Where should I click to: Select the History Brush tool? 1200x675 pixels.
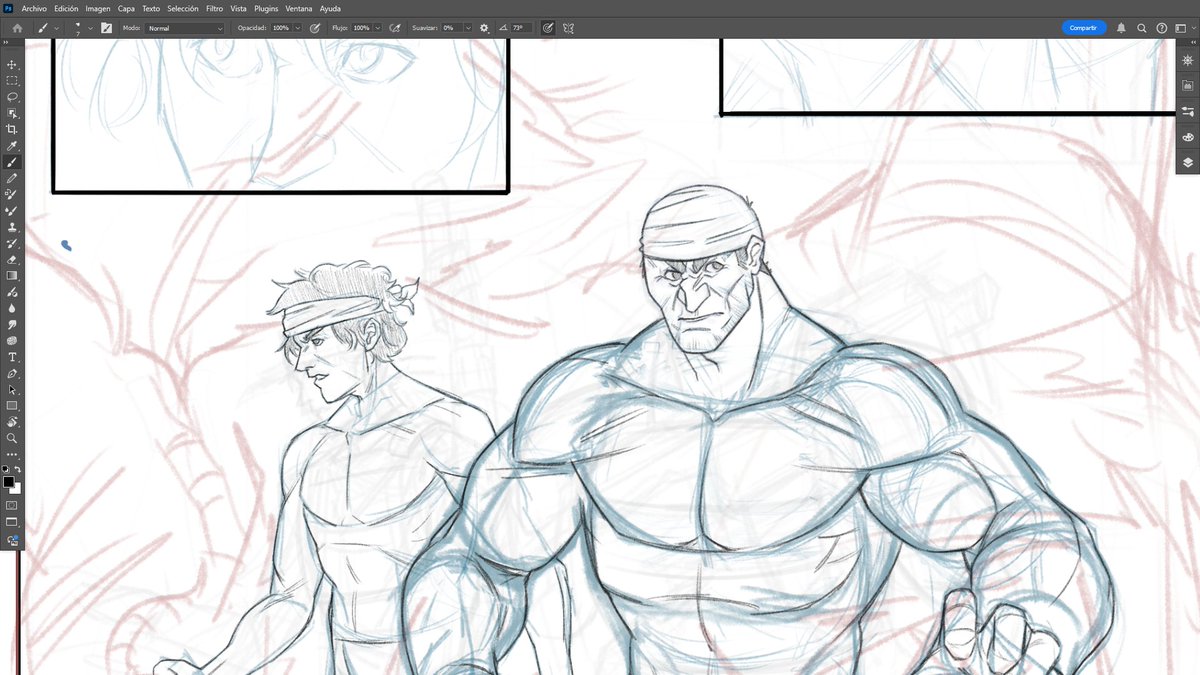pos(12,243)
